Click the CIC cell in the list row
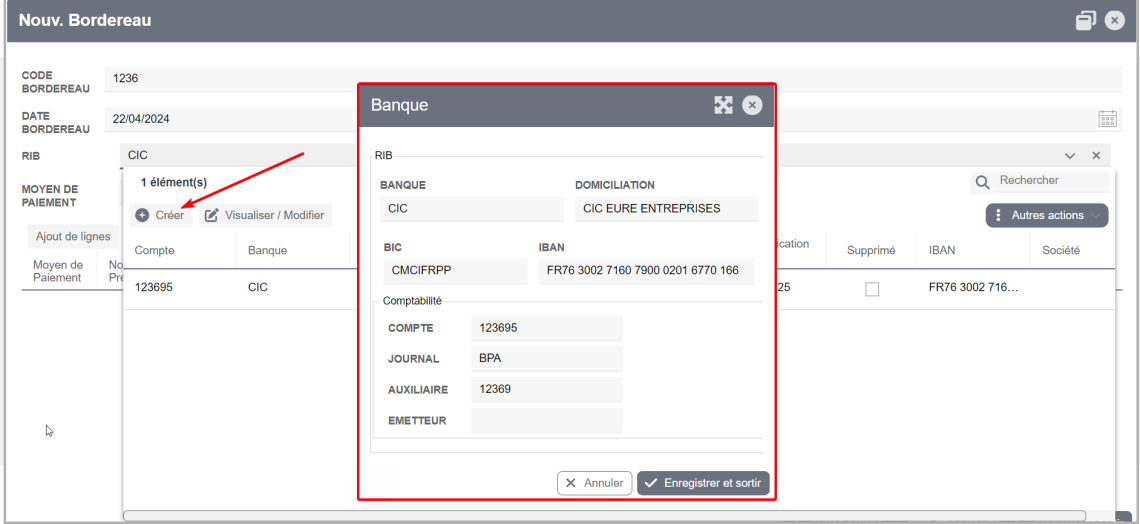Viewport: 1140px width, 524px height. coord(257,288)
